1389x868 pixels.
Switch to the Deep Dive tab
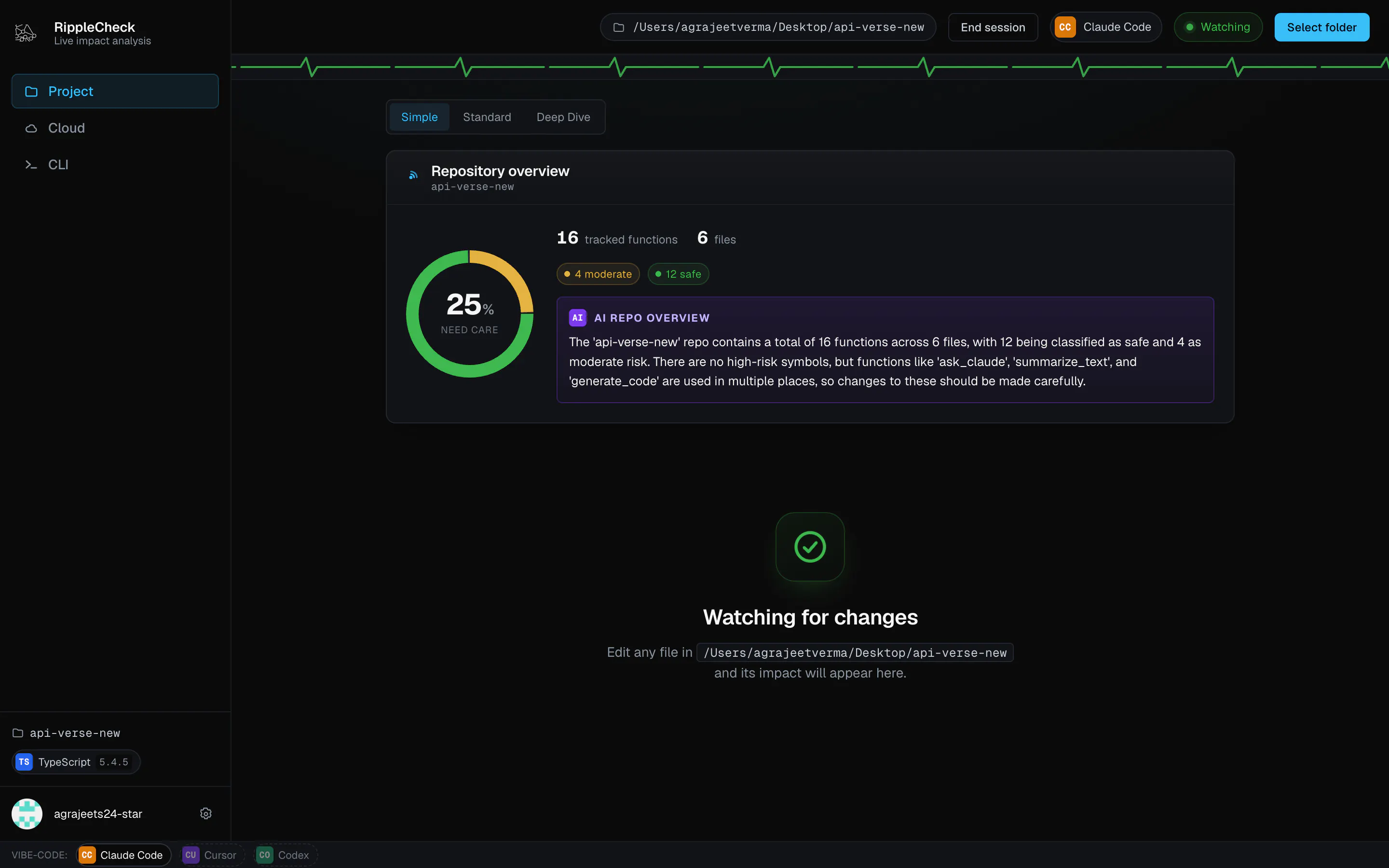point(563,117)
